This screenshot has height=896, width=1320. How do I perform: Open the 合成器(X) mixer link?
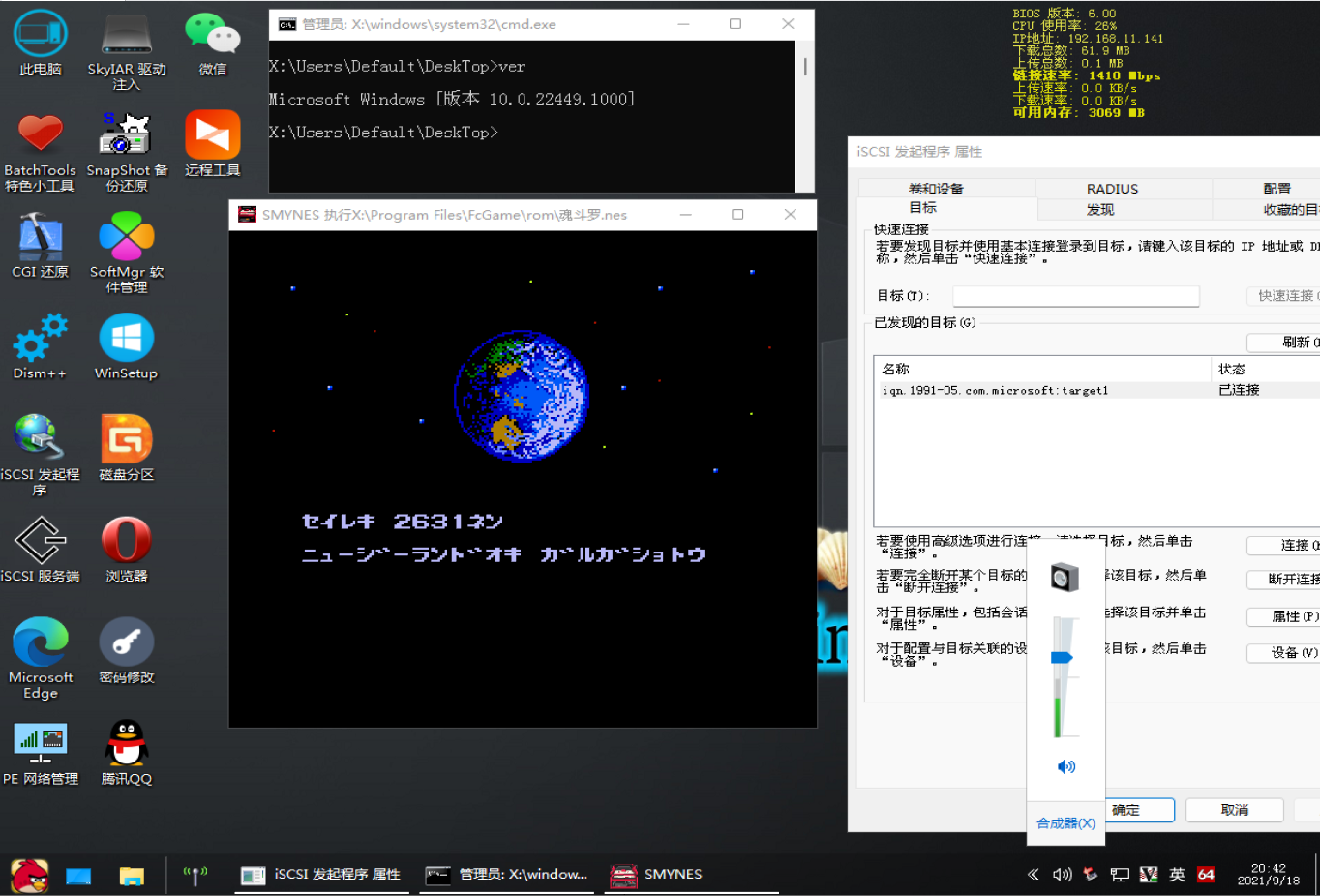[1065, 823]
